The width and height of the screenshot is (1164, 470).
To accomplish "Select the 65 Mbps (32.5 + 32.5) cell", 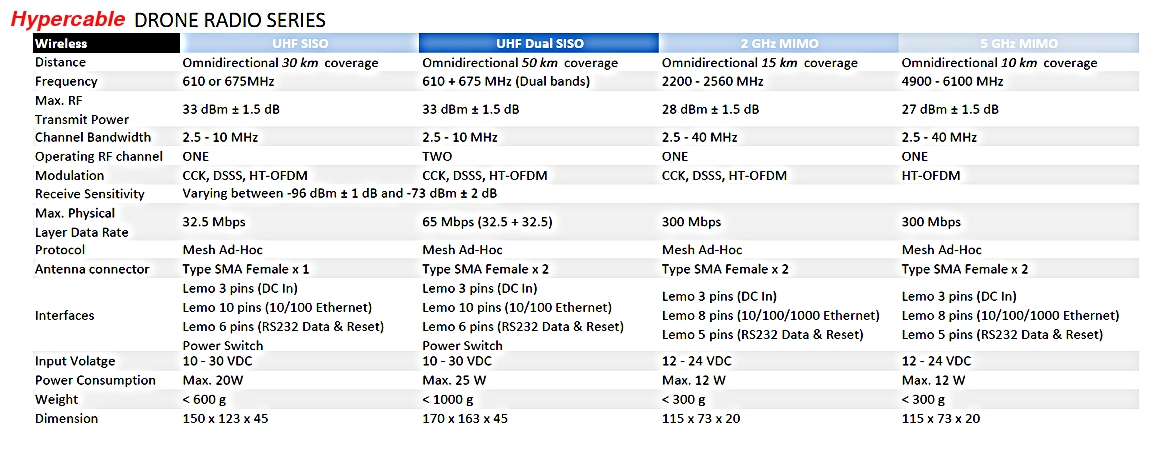I will click(x=487, y=222).
